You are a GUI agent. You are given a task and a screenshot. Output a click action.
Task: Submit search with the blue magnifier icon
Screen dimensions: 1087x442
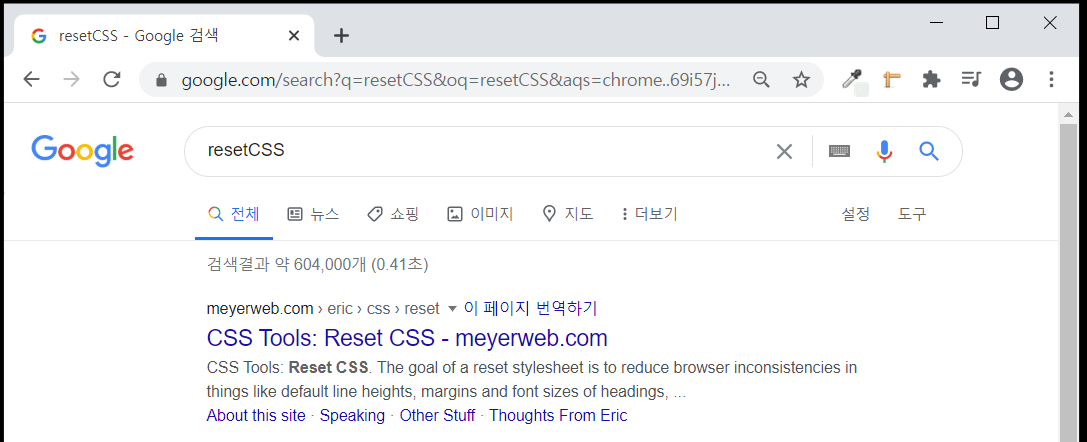(x=929, y=151)
